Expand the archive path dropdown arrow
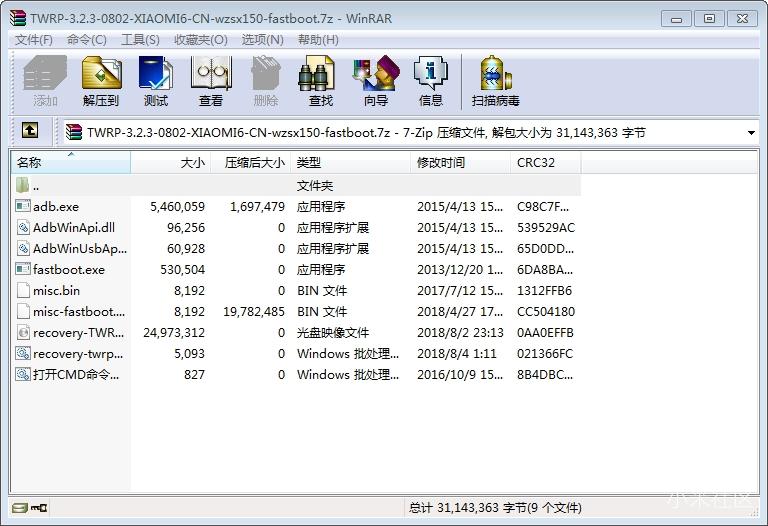768x526 pixels. coord(751,133)
